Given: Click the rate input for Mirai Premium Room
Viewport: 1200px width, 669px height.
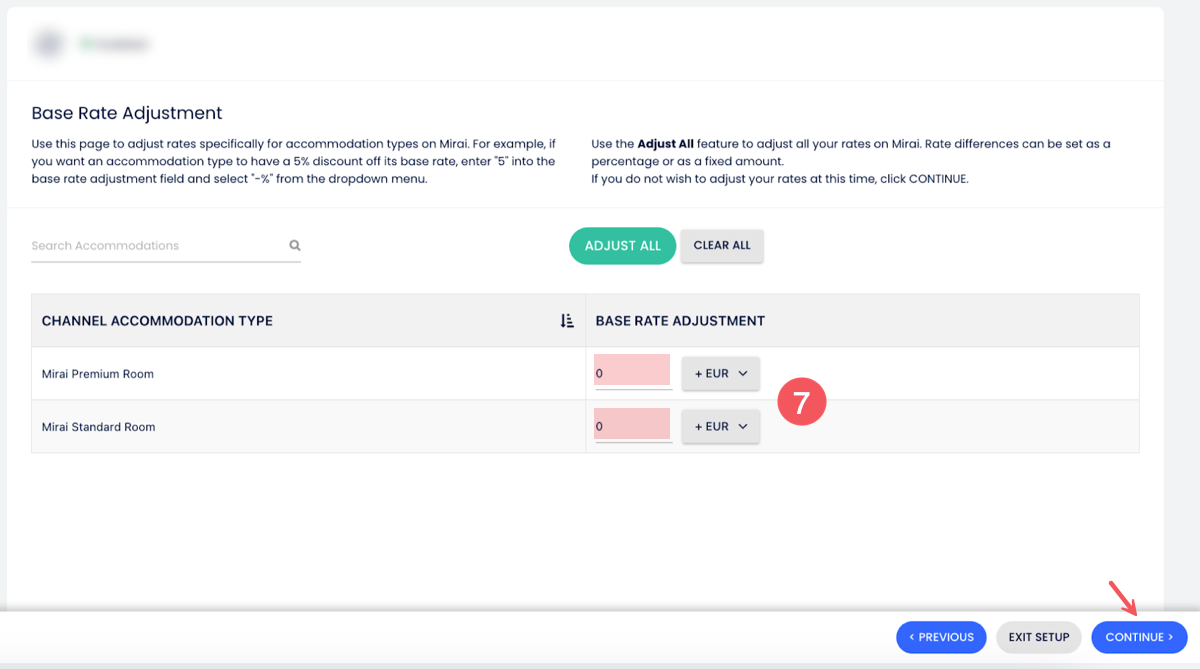Looking at the screenshot, I should click(x=632, y=372).
